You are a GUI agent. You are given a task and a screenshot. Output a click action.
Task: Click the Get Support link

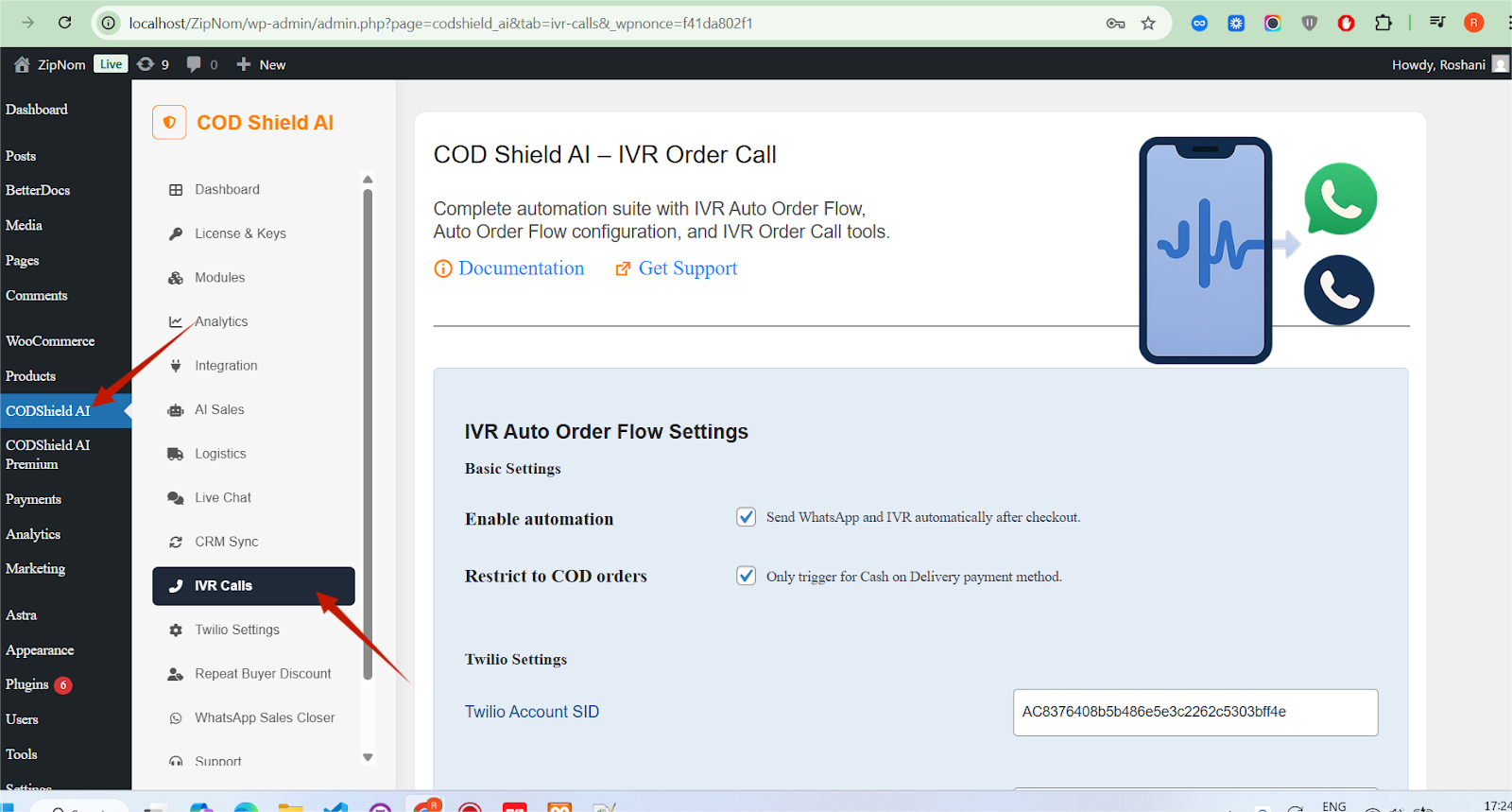coord(687,268)
